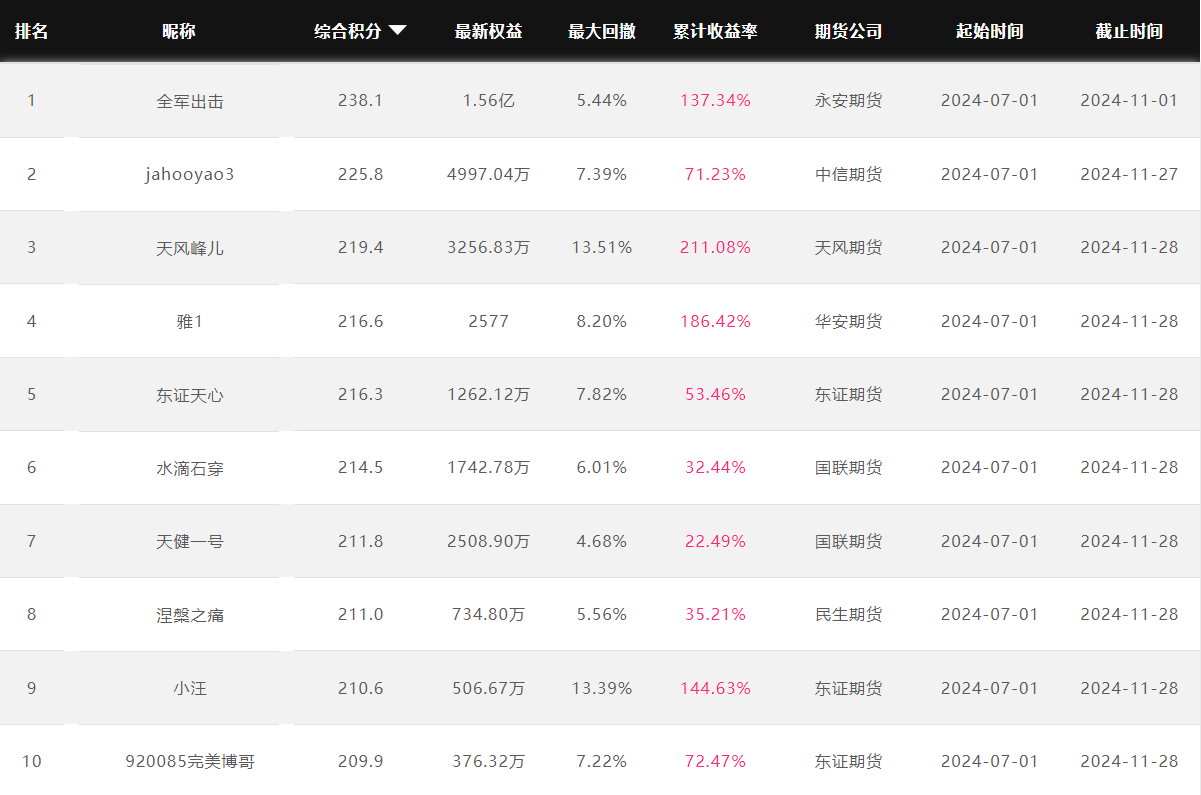Click the score 225.8

pos(361,174)
